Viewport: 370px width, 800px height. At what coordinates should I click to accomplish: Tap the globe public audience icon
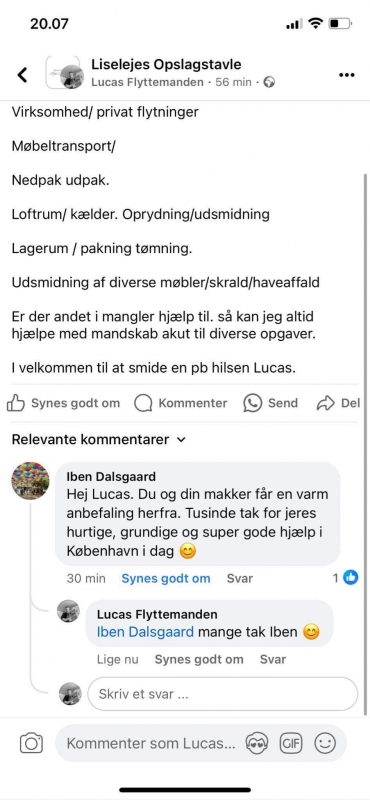[x=269, y=82]
